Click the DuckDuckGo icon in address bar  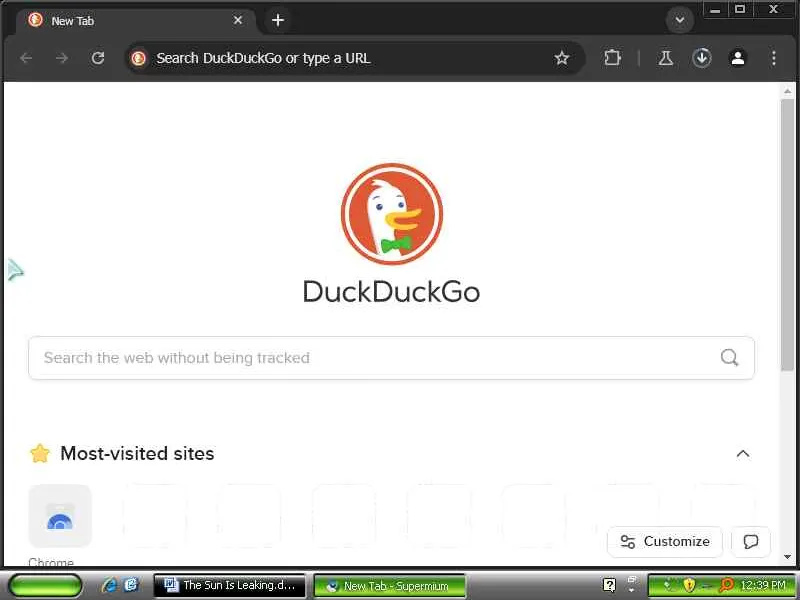(138, 58)
